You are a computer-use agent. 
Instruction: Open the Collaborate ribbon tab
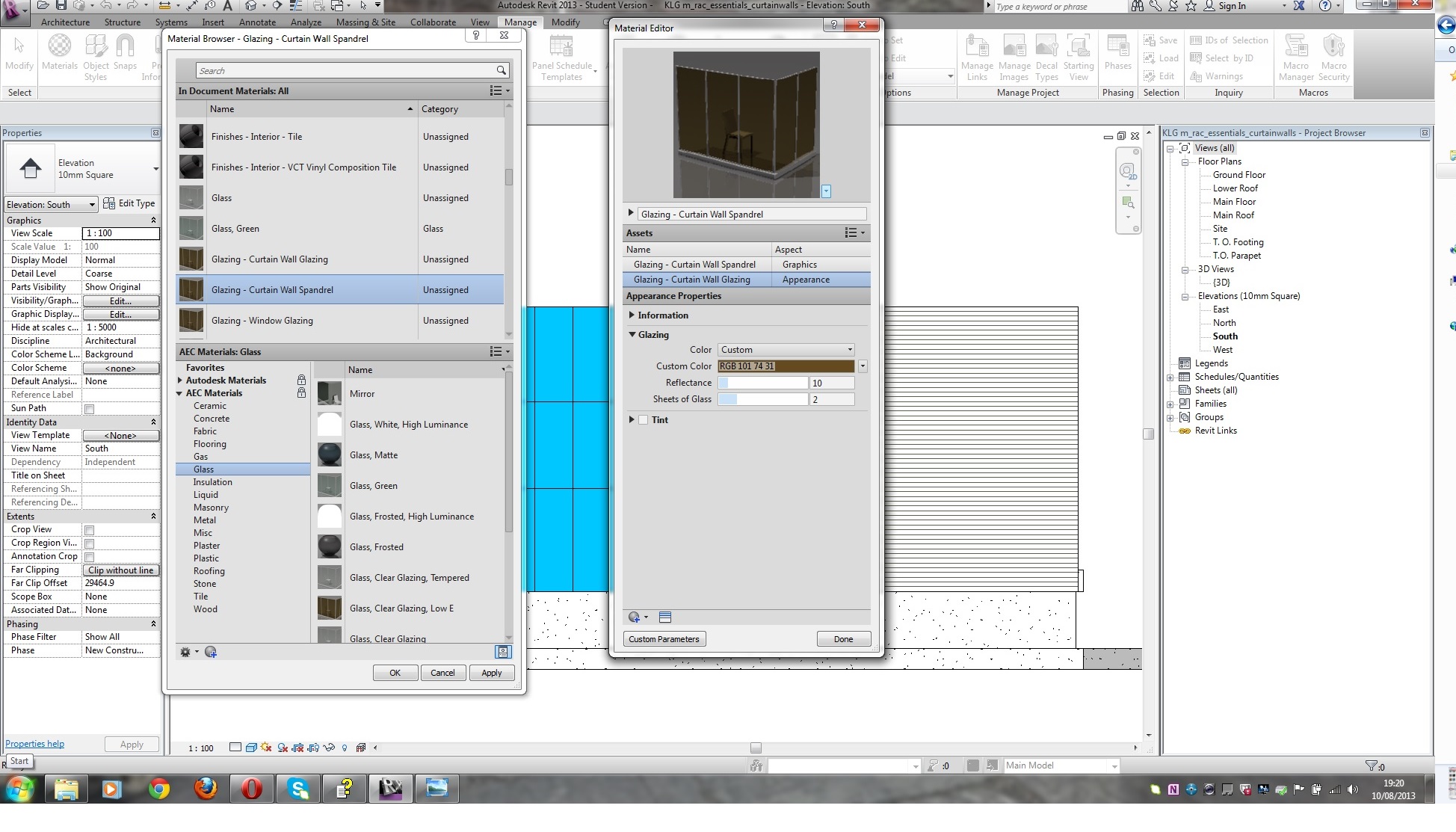[x=433, y=22]
